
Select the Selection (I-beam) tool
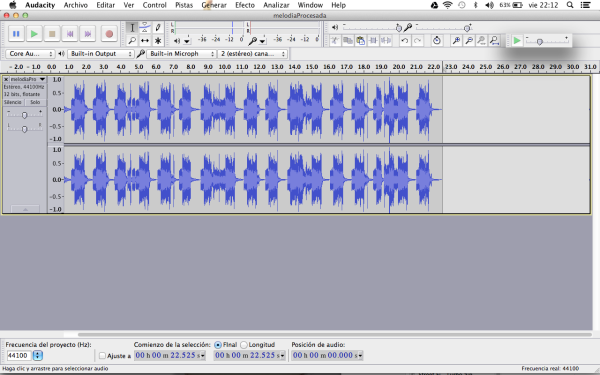(132, 28)
